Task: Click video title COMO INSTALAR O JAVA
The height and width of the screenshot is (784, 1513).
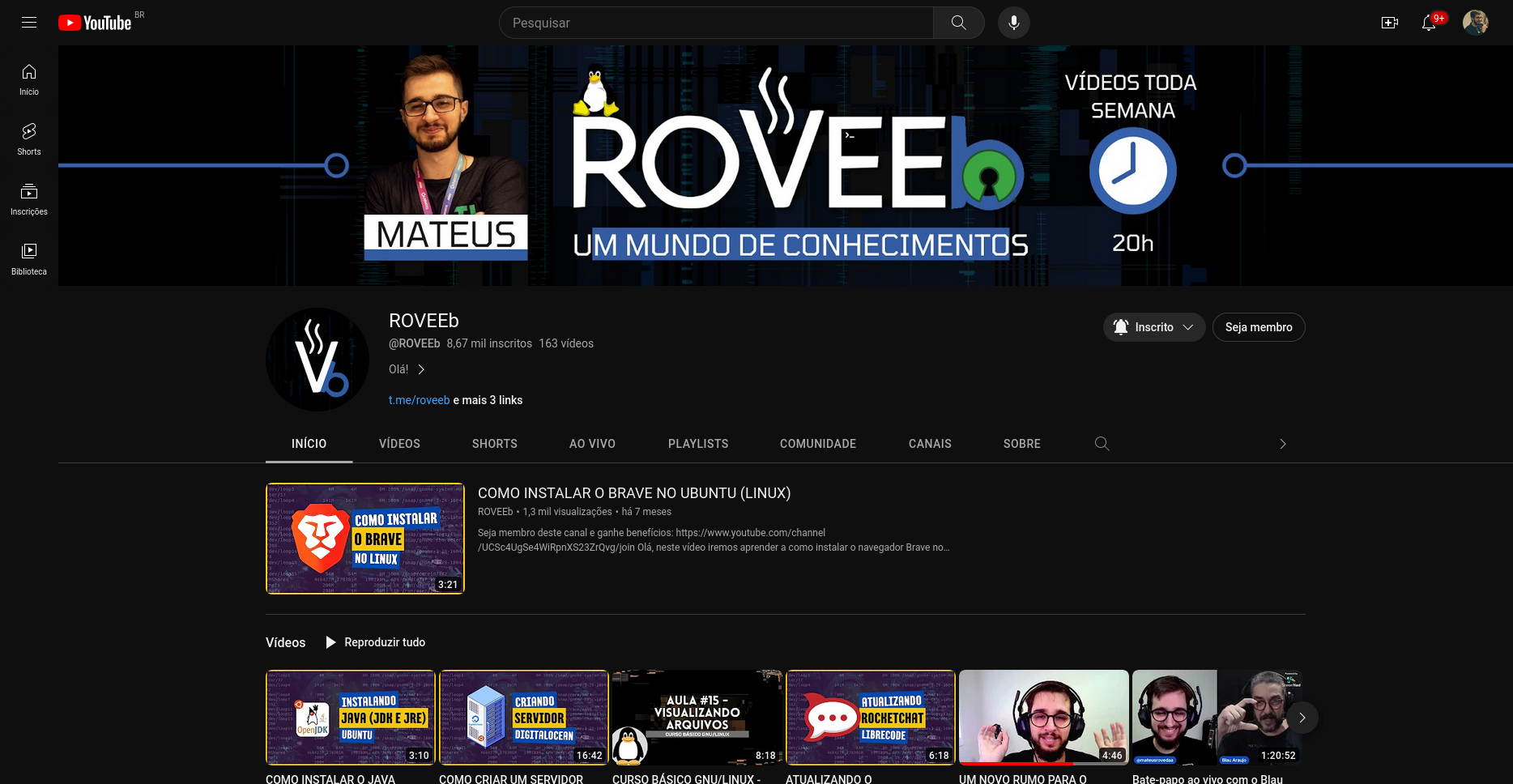Action: pyautogui.click(x=330, y=778)
